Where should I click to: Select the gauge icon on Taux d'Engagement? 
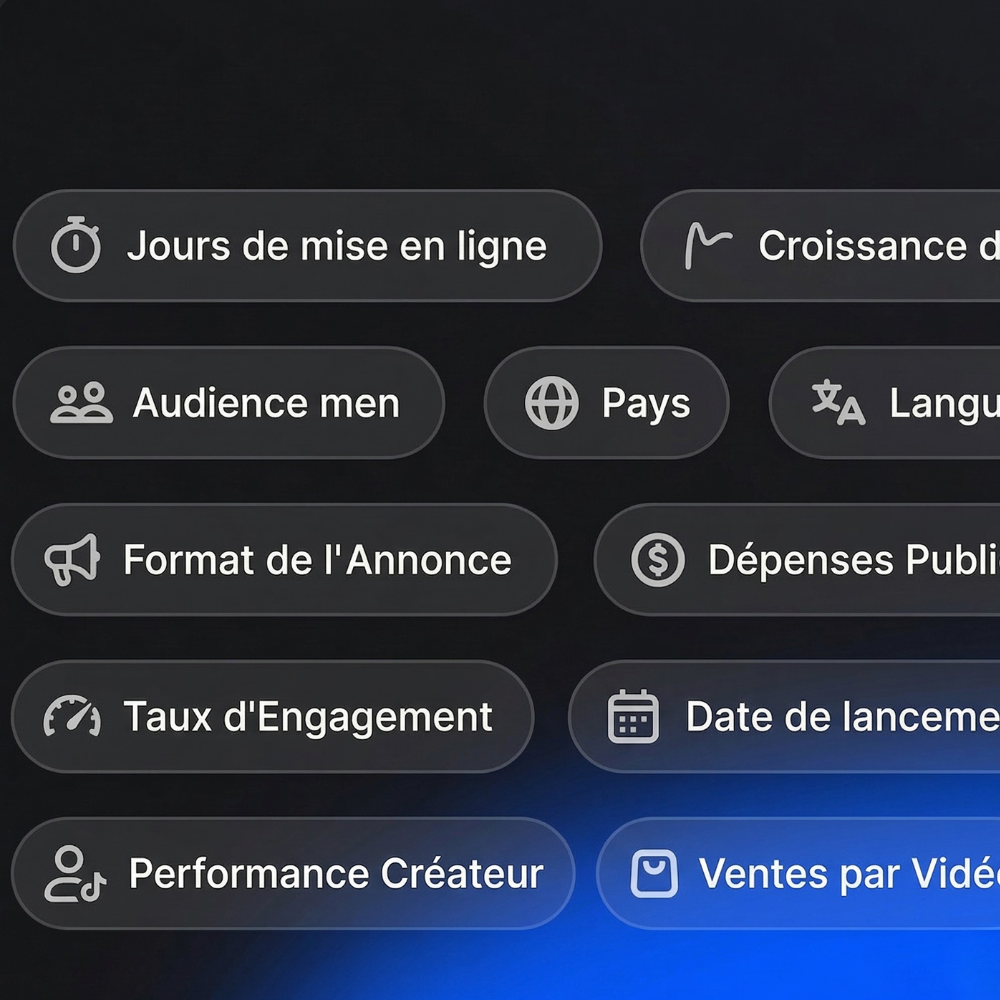point(72,716)
